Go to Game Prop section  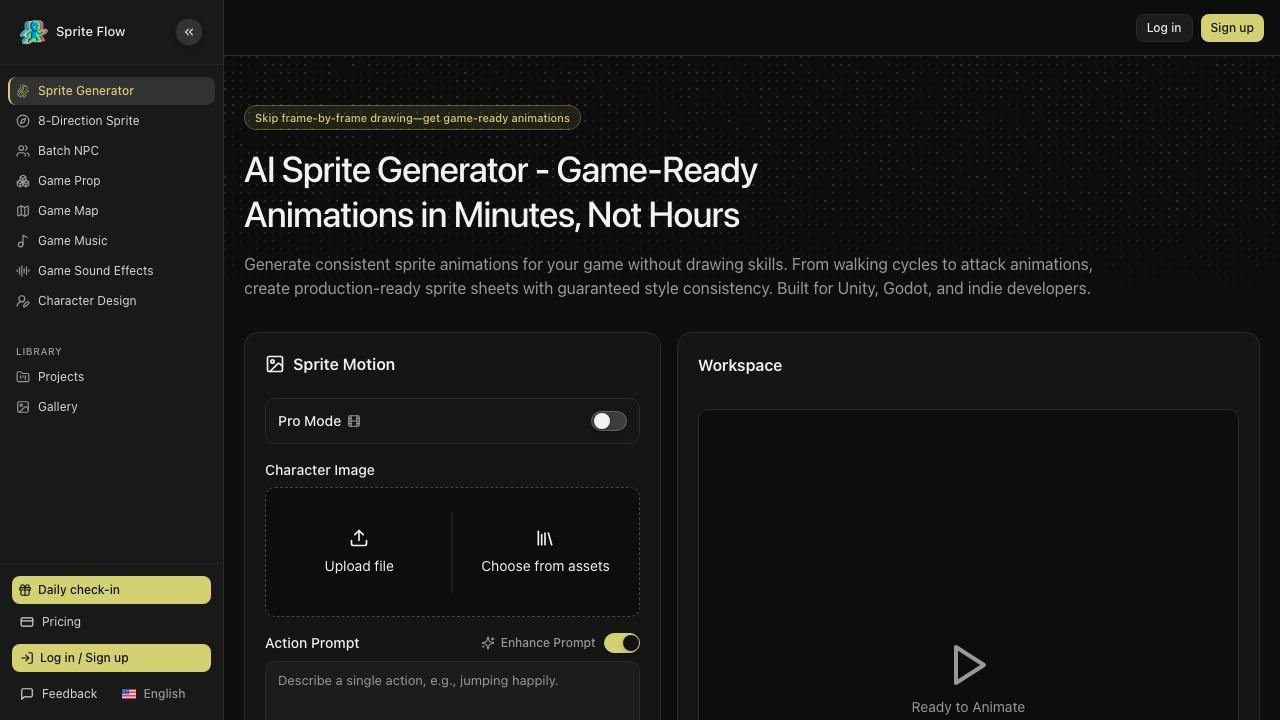click(x=111, y=181)
